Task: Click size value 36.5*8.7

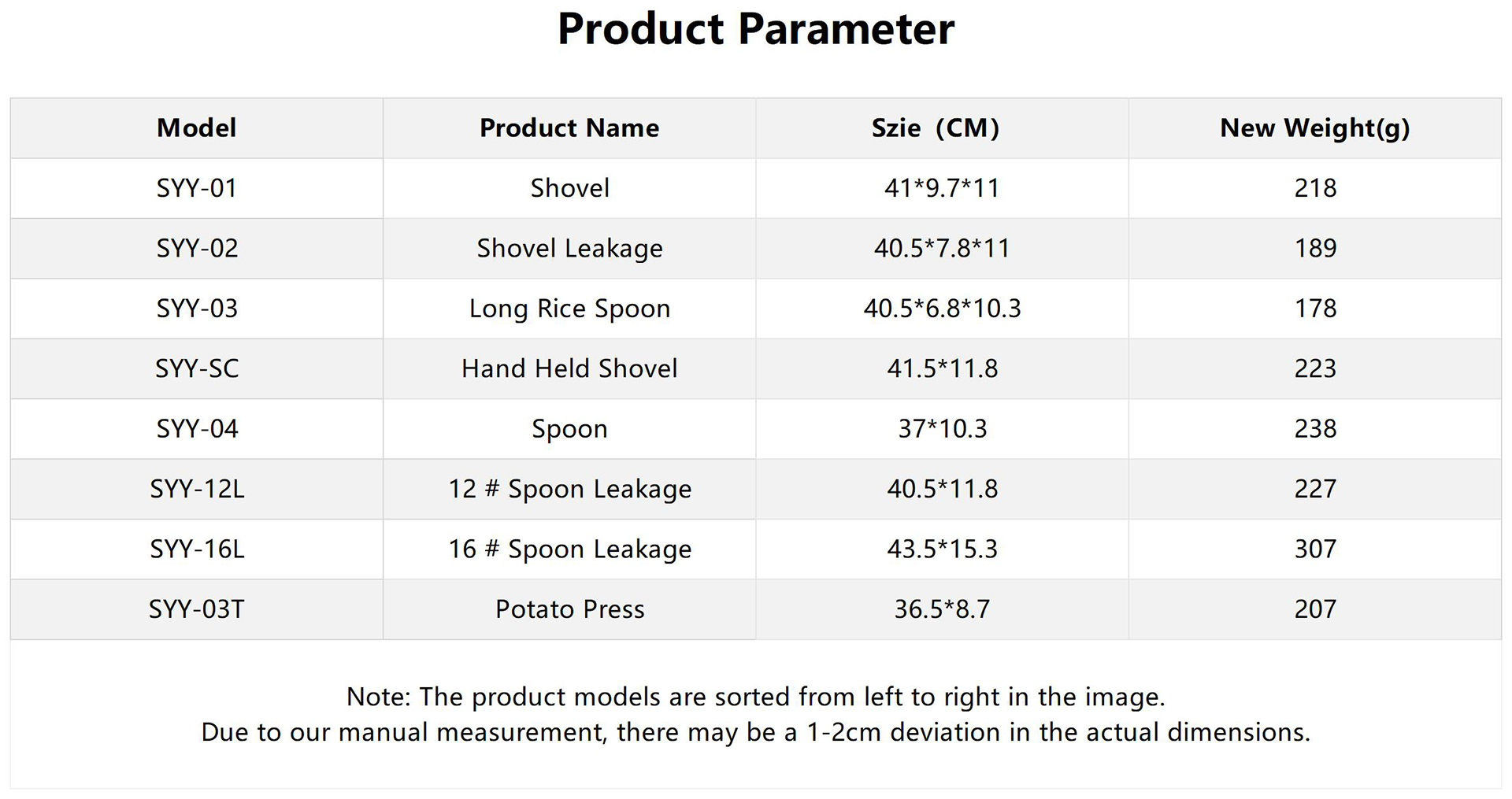Action: tap(942, 609)
